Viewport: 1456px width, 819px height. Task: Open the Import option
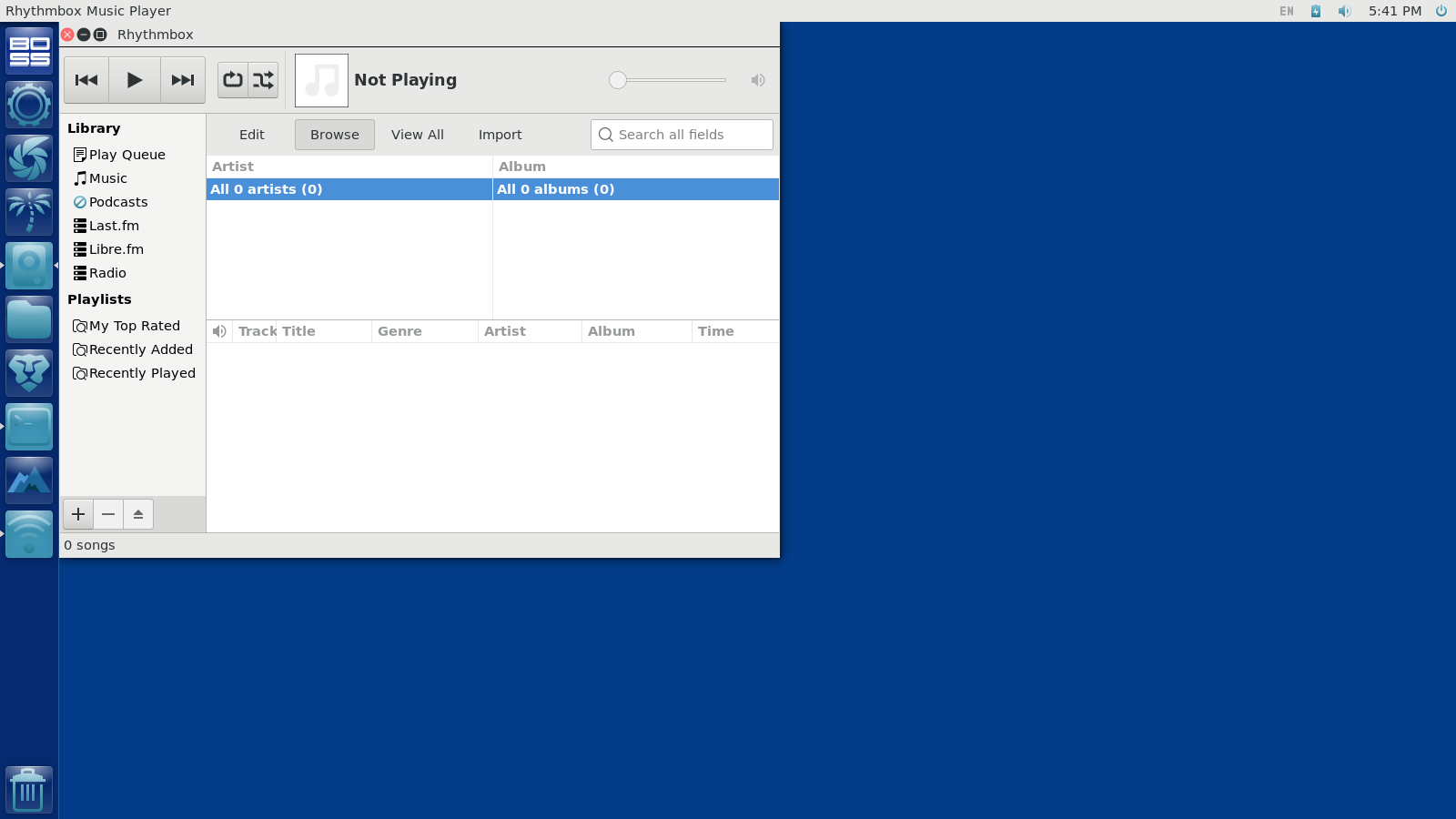point(500,135)
